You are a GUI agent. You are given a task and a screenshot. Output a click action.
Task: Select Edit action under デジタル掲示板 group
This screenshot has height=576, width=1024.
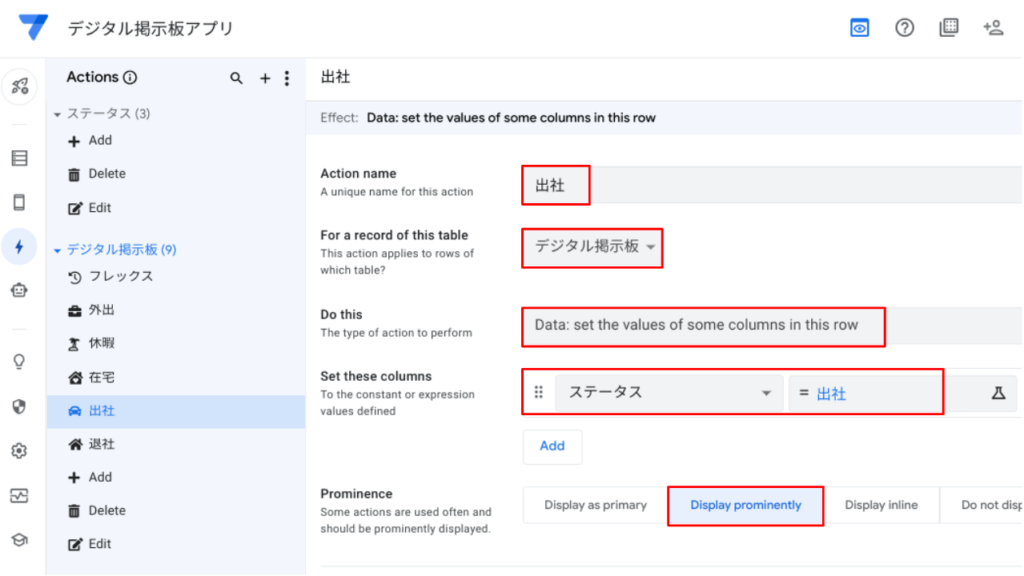click(x=90, y=544)
